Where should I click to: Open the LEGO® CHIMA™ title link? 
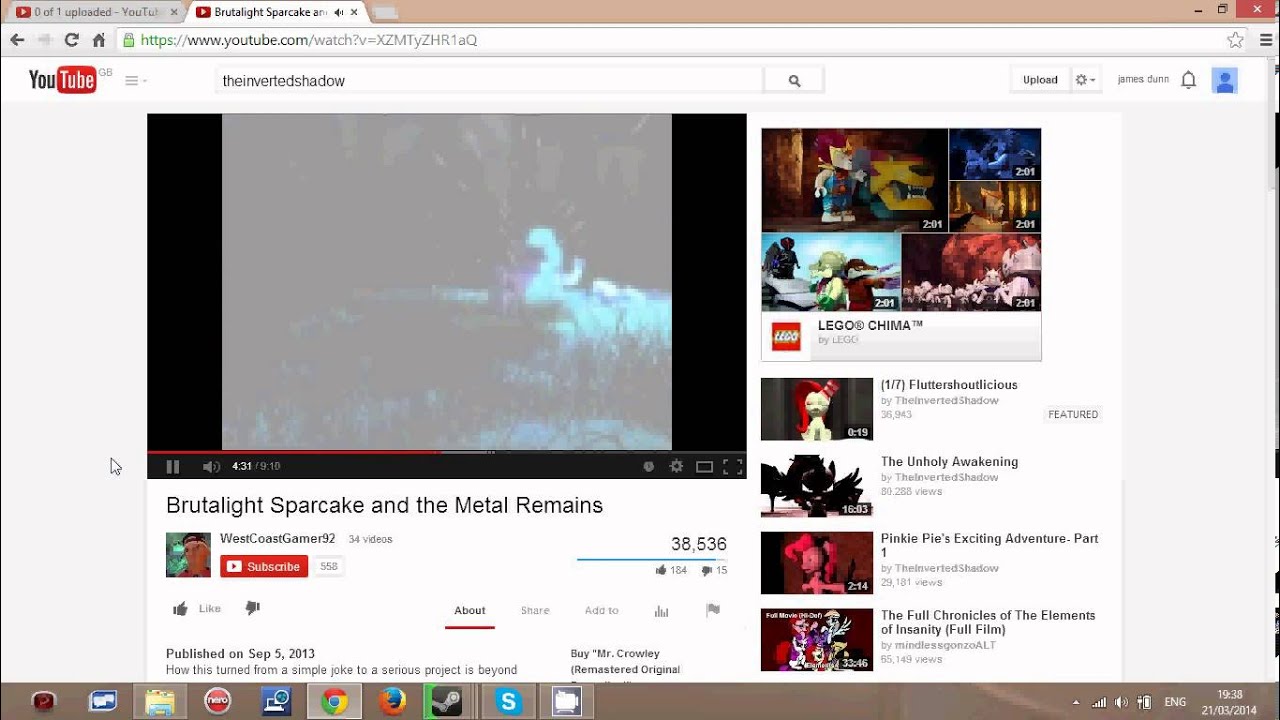870,325
